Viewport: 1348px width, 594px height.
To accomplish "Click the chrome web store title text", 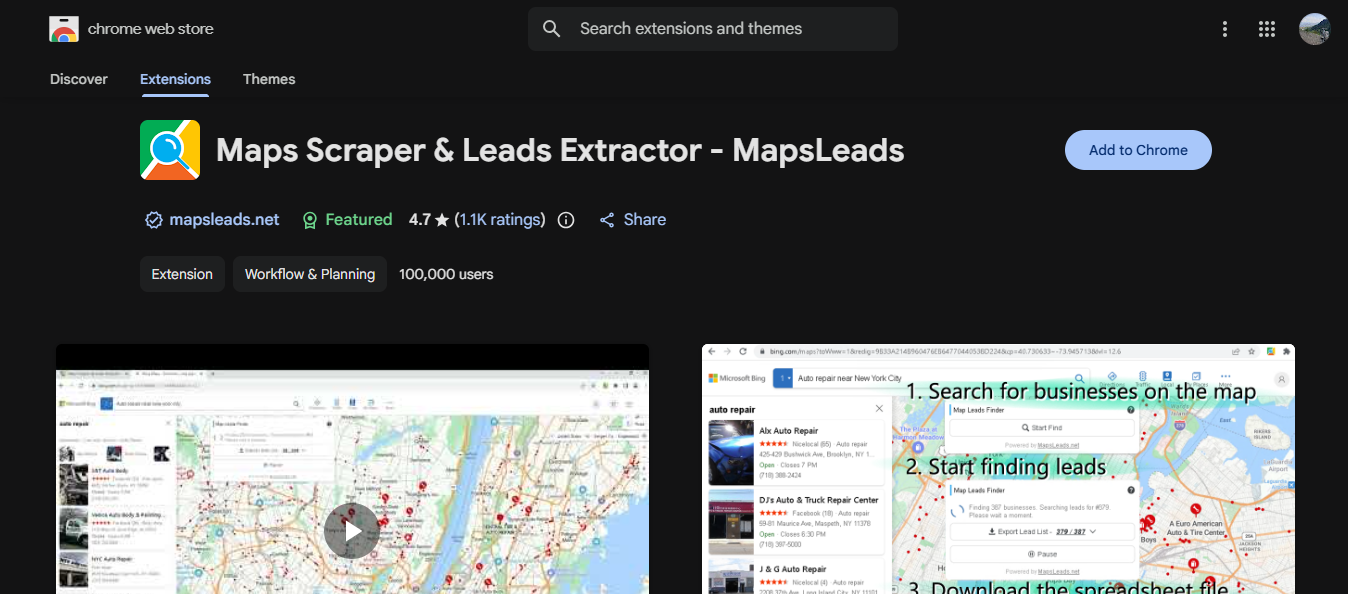I will 151,29.
